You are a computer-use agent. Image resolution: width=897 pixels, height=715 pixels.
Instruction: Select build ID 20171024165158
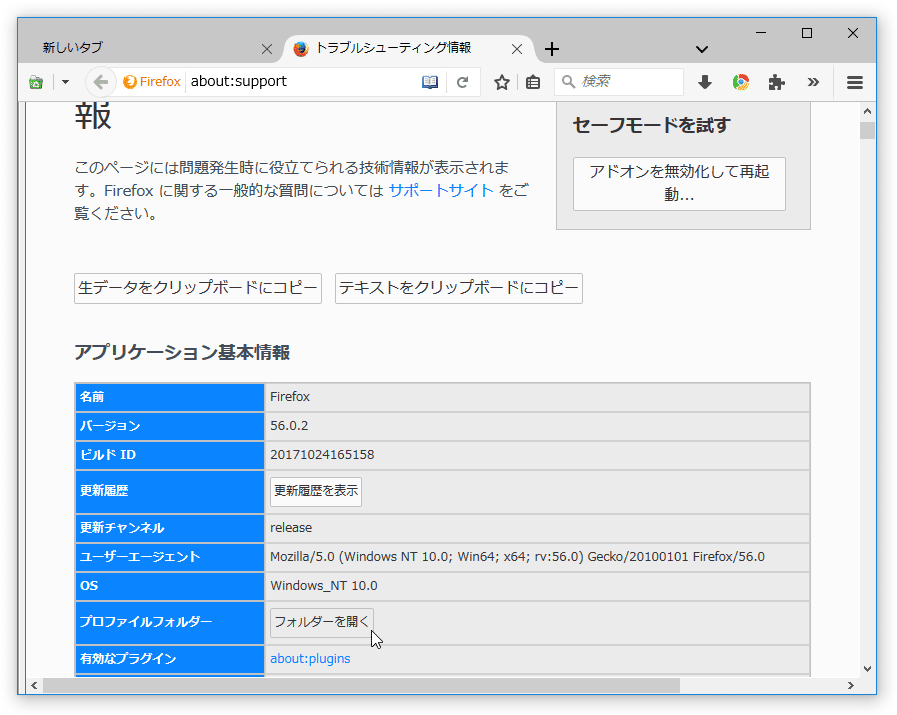pos(322,455)
